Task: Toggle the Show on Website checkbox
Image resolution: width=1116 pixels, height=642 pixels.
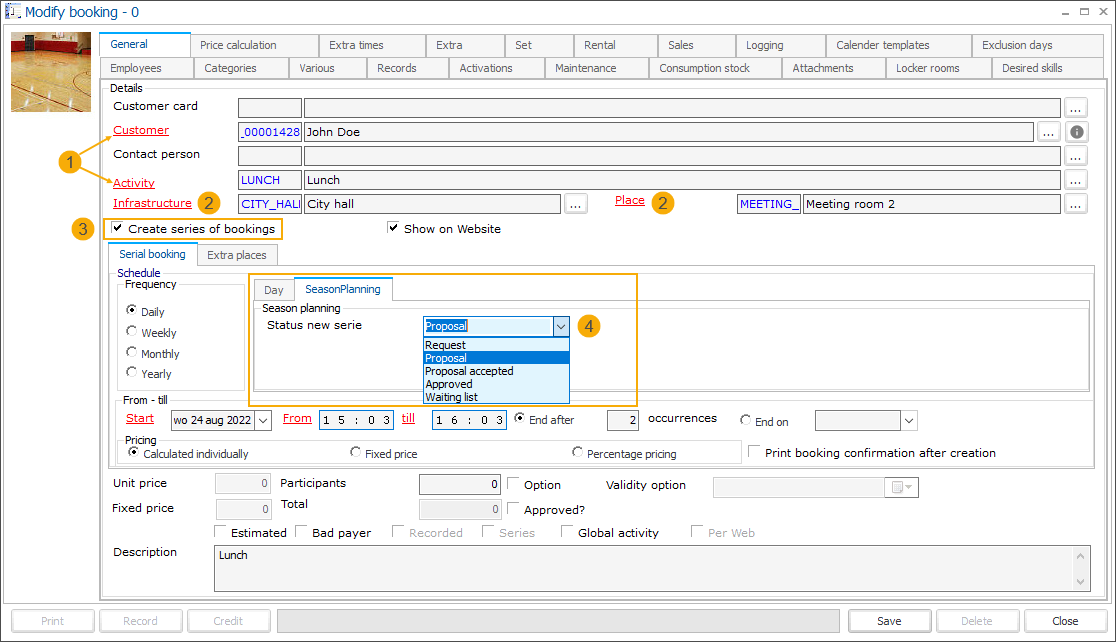Action: tap(393, 228)
